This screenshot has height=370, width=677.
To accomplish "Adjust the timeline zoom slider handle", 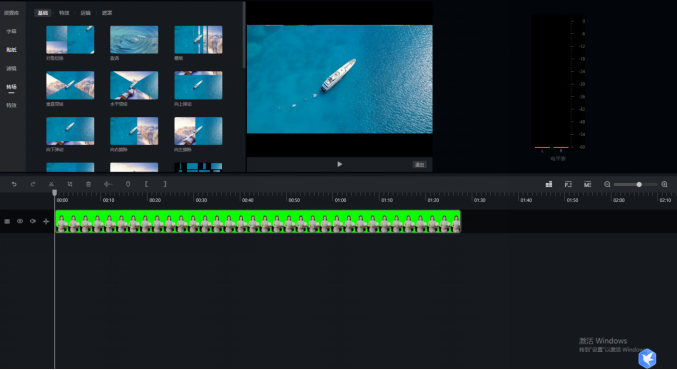I will coord(639,185).
